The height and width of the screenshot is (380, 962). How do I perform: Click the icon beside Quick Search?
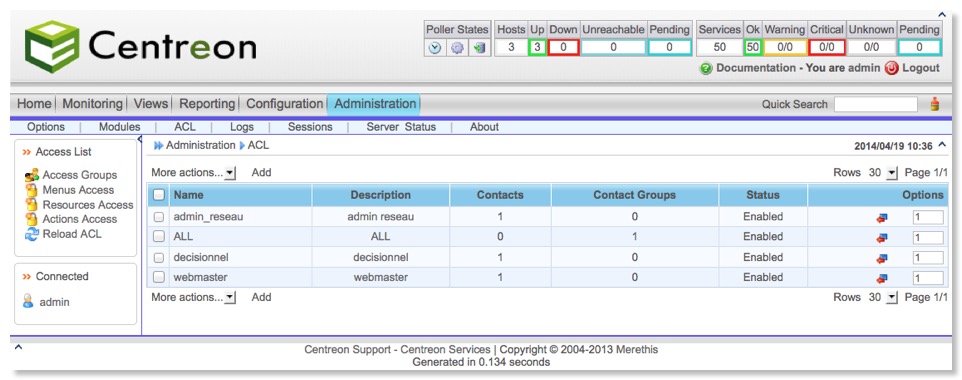[934, 104]
